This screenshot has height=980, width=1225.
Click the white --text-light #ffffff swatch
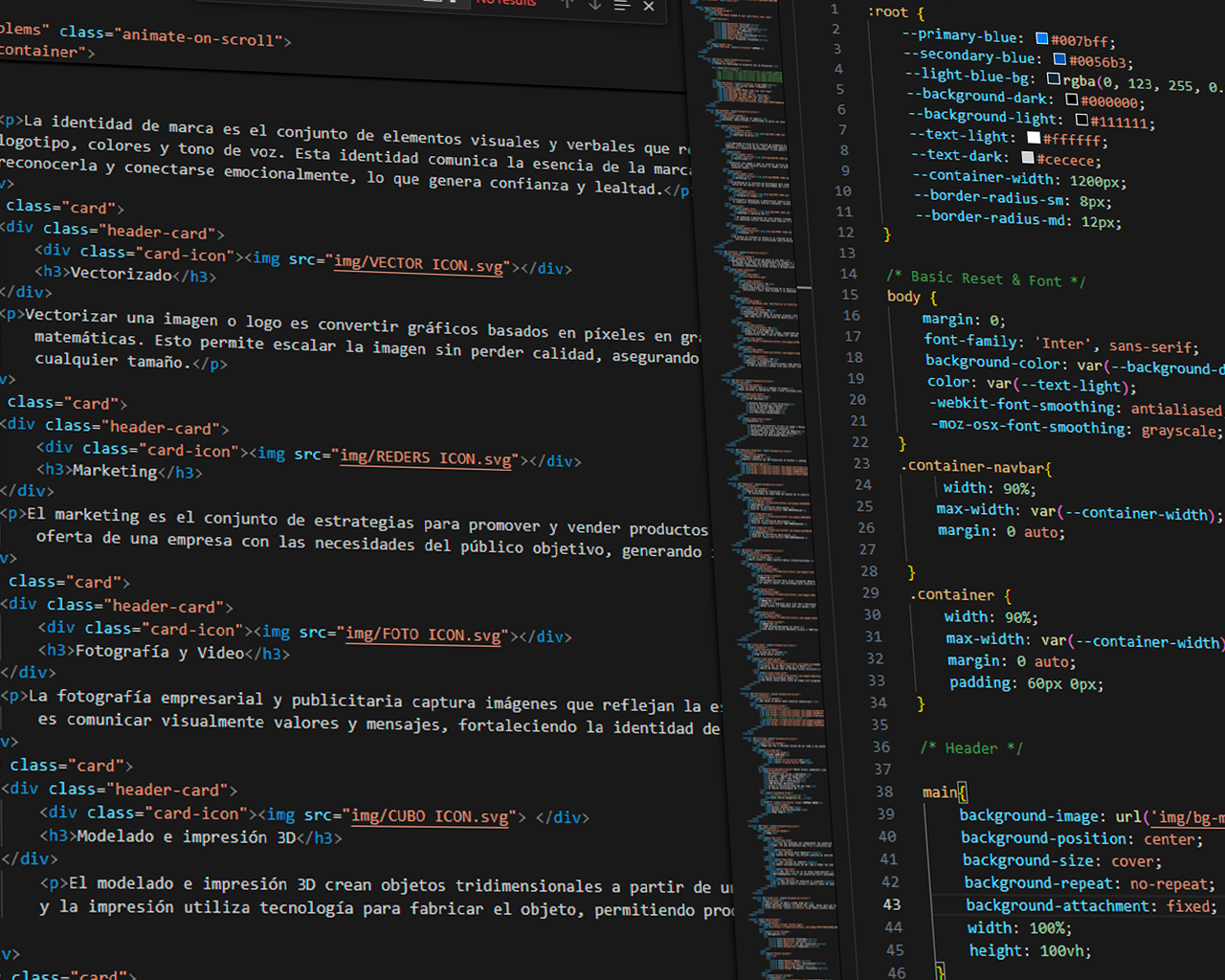1034,138
